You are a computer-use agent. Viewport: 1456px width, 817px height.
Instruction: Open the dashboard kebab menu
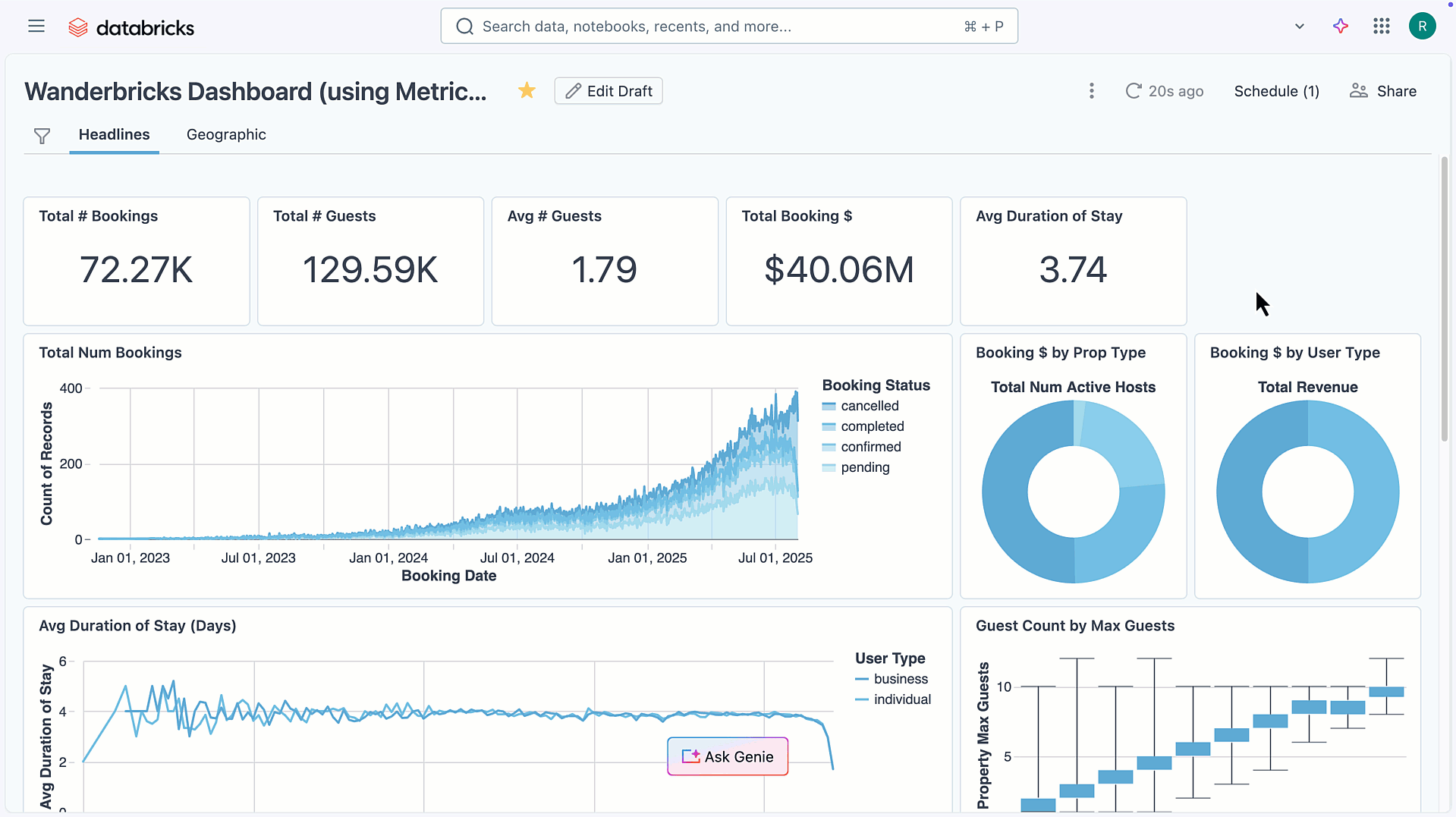[x=1091, y=90]
